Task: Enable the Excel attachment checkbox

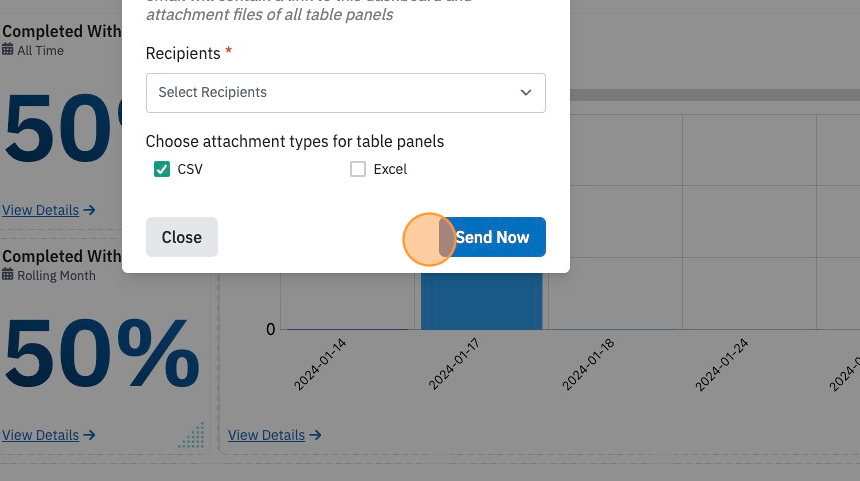Action: (358, 169)
